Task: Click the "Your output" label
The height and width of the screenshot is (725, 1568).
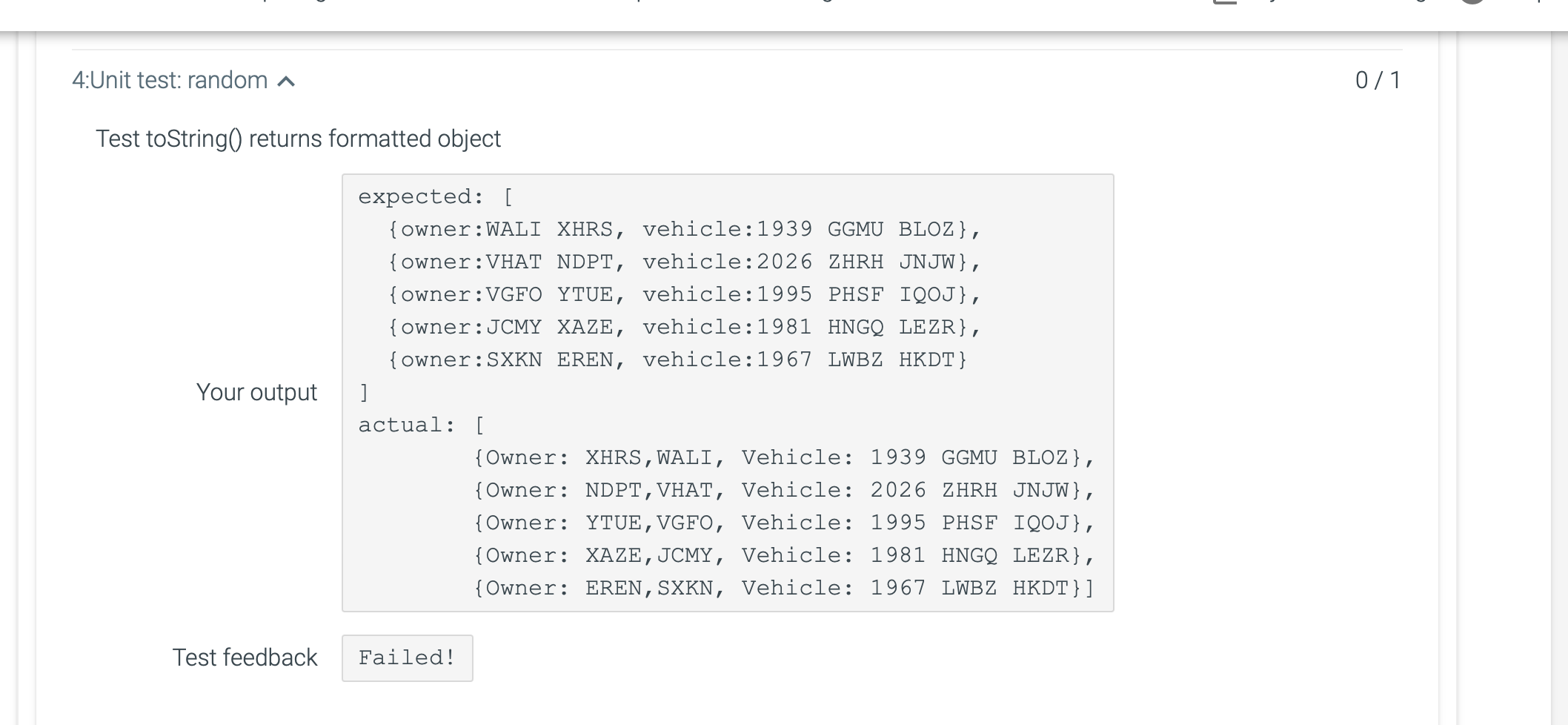Action: (256, 392)
